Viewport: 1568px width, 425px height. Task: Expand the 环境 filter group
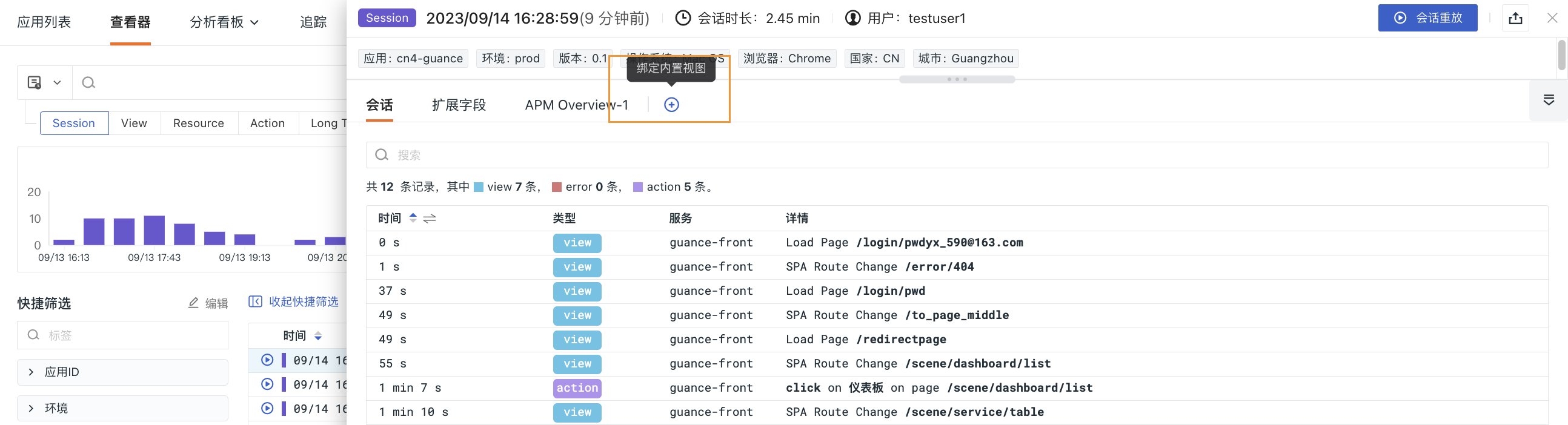(122, 408)
